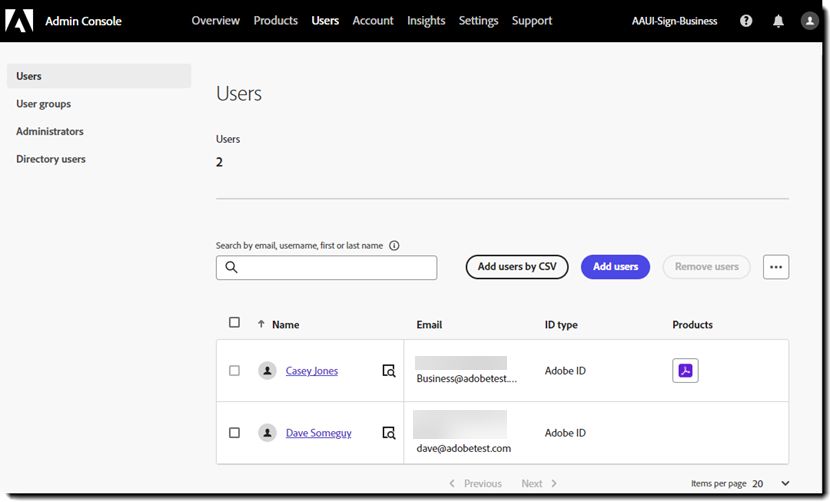Viewport: 830px width, 502px height.
Task: Sort by the Name column arrow
Action: pyautogui.click(x=261, y=324)
